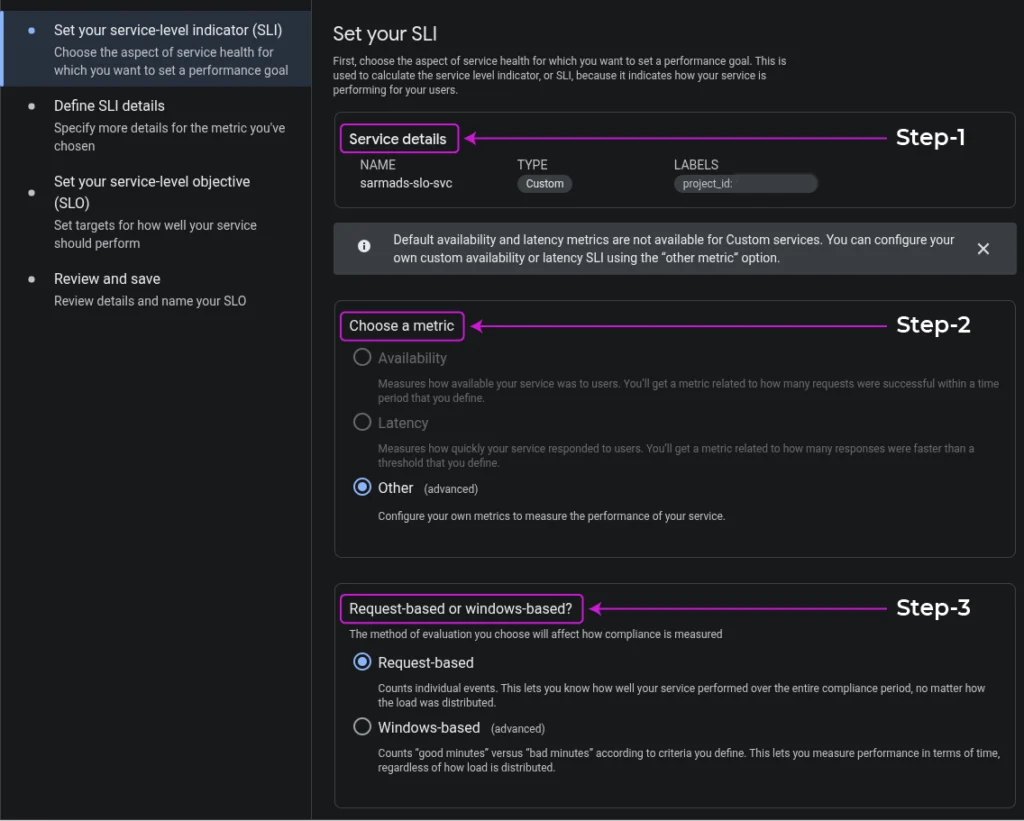Dismiss the info banner with X icon
The width and height of the screenshot is (1024, 821).
[x=983, y=249]
